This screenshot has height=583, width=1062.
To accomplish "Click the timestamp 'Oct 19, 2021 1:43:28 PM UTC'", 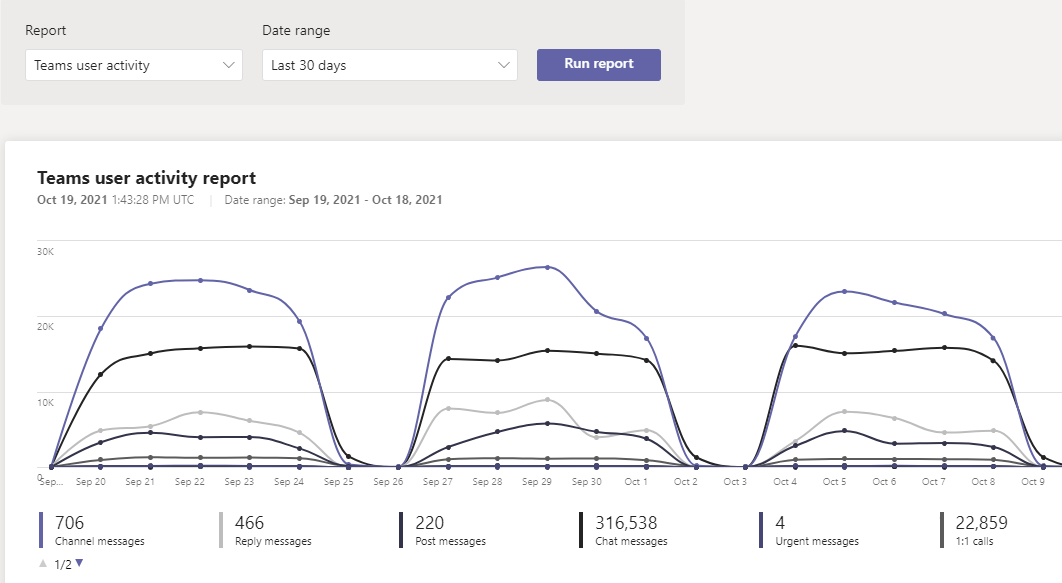I will point(116,200).
